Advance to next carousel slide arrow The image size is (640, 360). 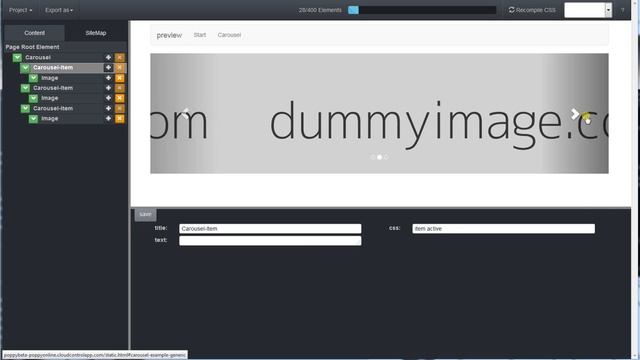(575, 114)
